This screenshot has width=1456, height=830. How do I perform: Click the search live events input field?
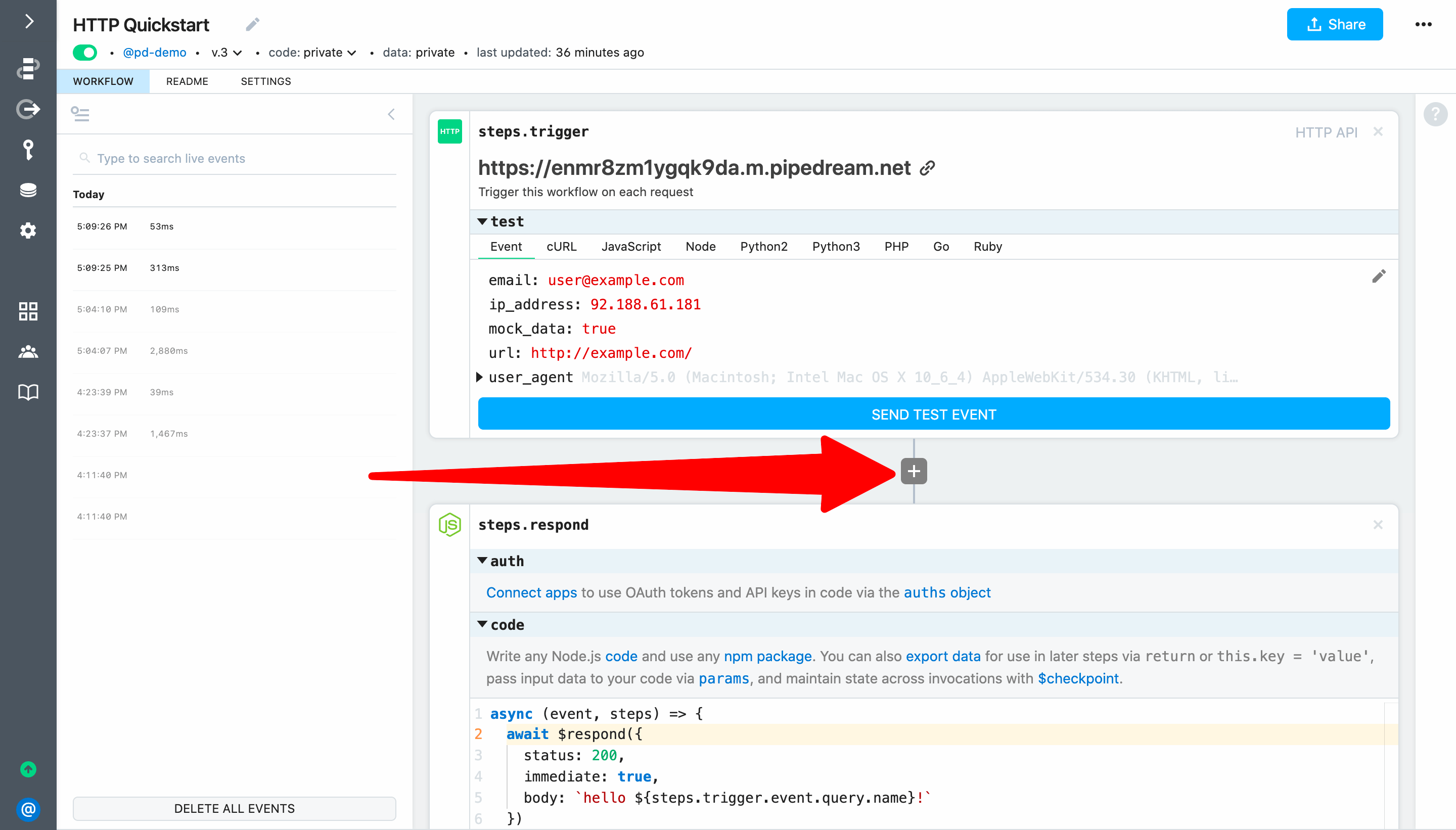[x=234, y=158]
